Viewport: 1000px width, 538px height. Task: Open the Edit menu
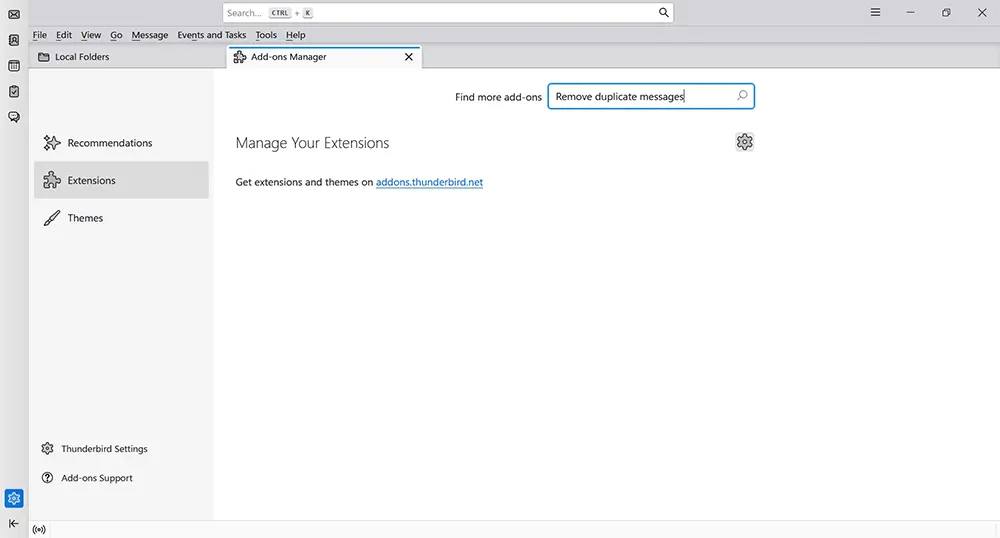64,35
